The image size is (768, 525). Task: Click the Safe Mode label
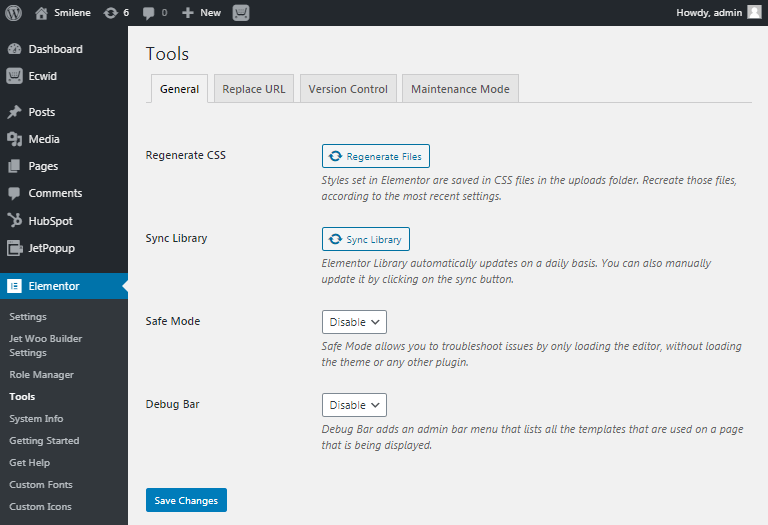coord(173,321)
